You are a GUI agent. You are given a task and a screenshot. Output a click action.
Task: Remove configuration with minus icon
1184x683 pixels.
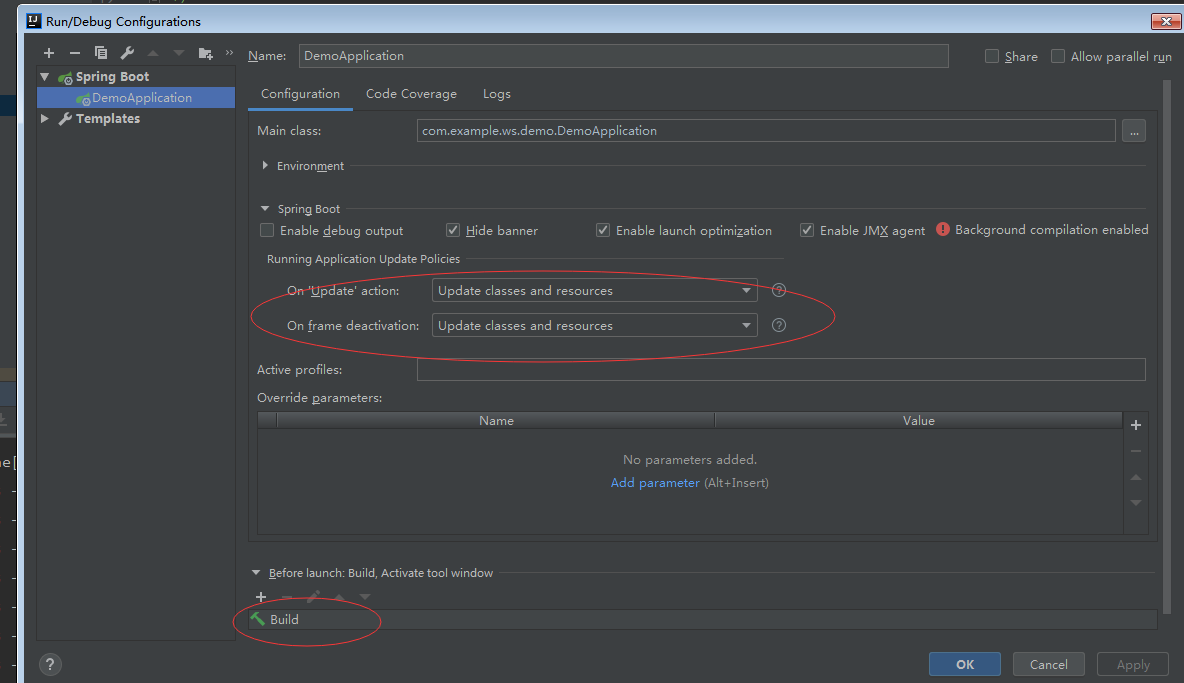75,53
